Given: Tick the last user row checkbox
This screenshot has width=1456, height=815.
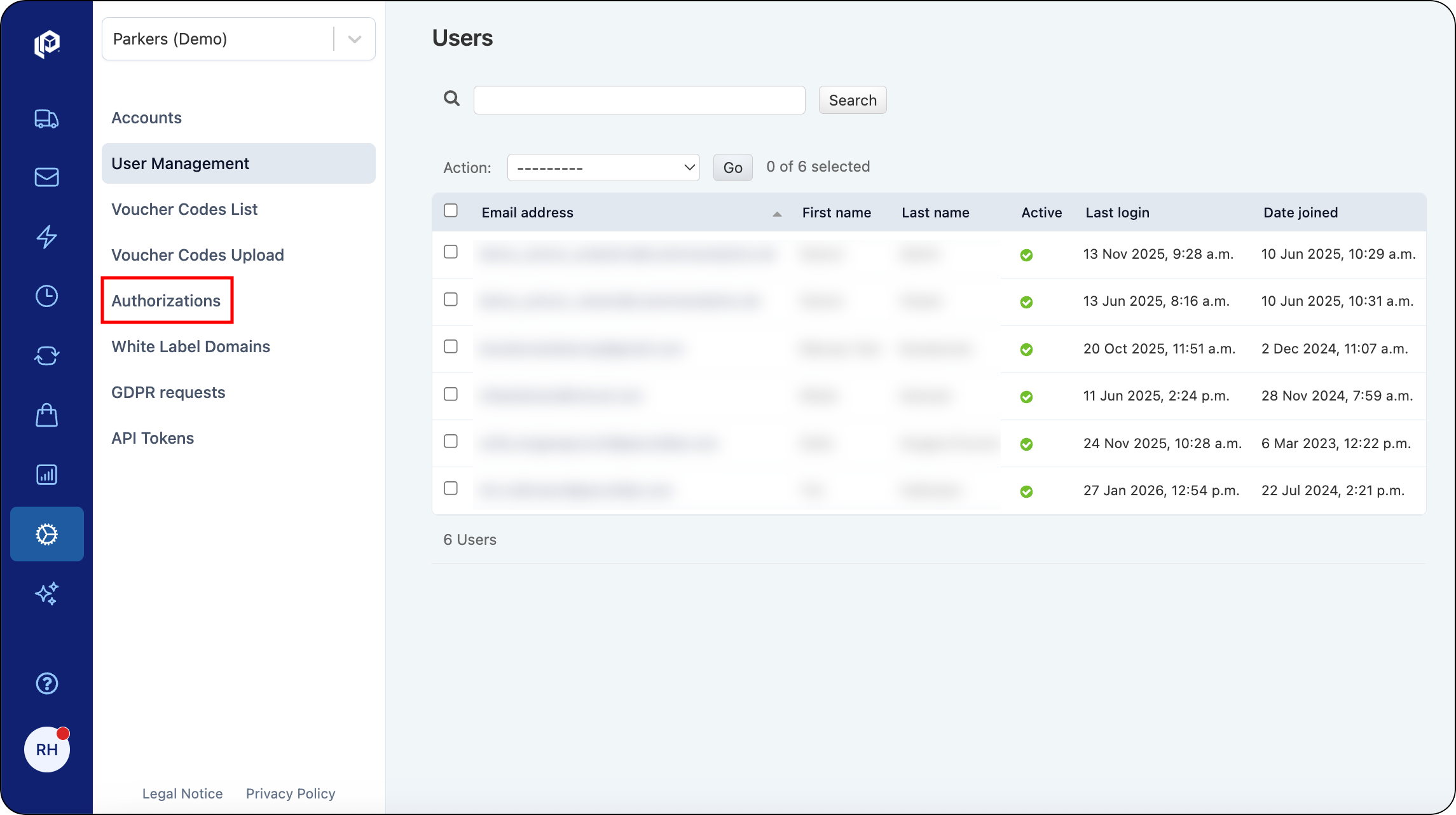Looking at the screenshot, I should [x=451, y=489].
